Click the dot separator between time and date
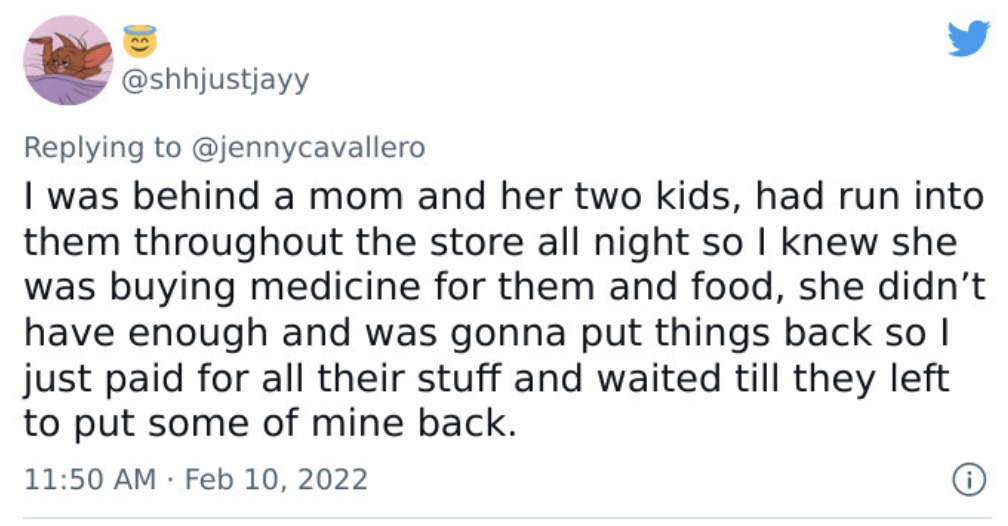 170,480
